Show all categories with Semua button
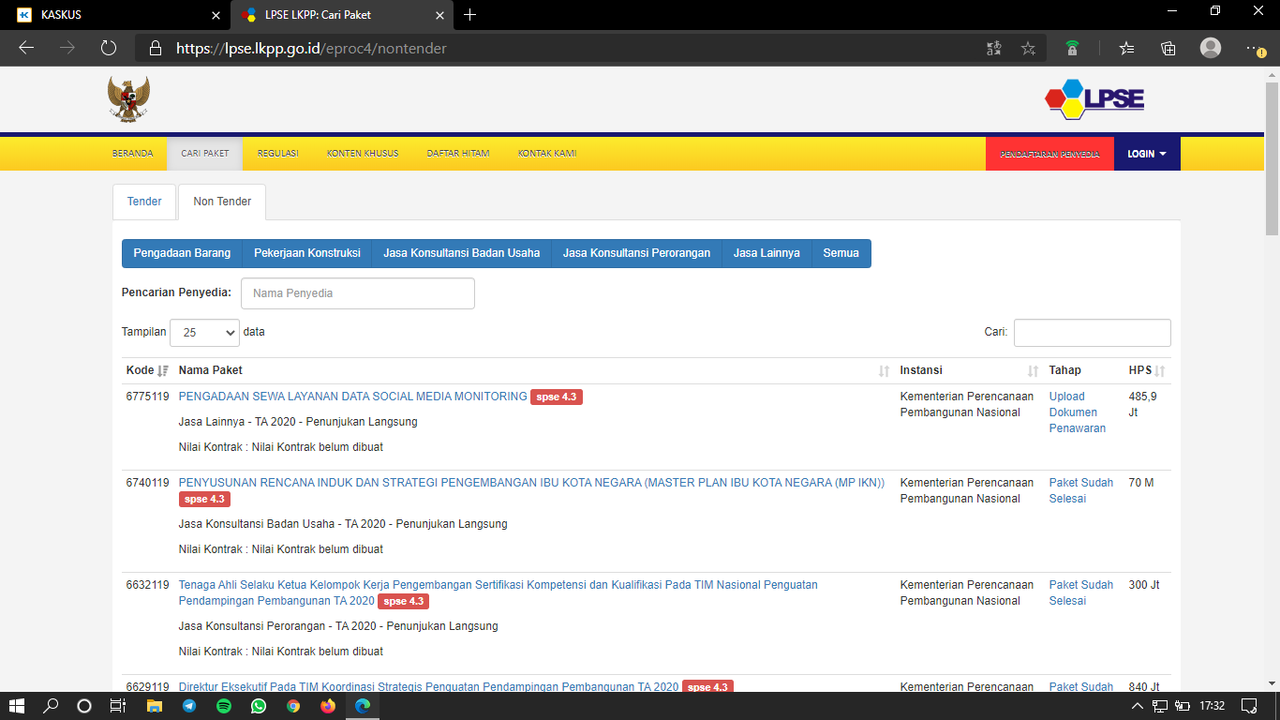Viewport: 1280px width, 720px height. point(841,253)
